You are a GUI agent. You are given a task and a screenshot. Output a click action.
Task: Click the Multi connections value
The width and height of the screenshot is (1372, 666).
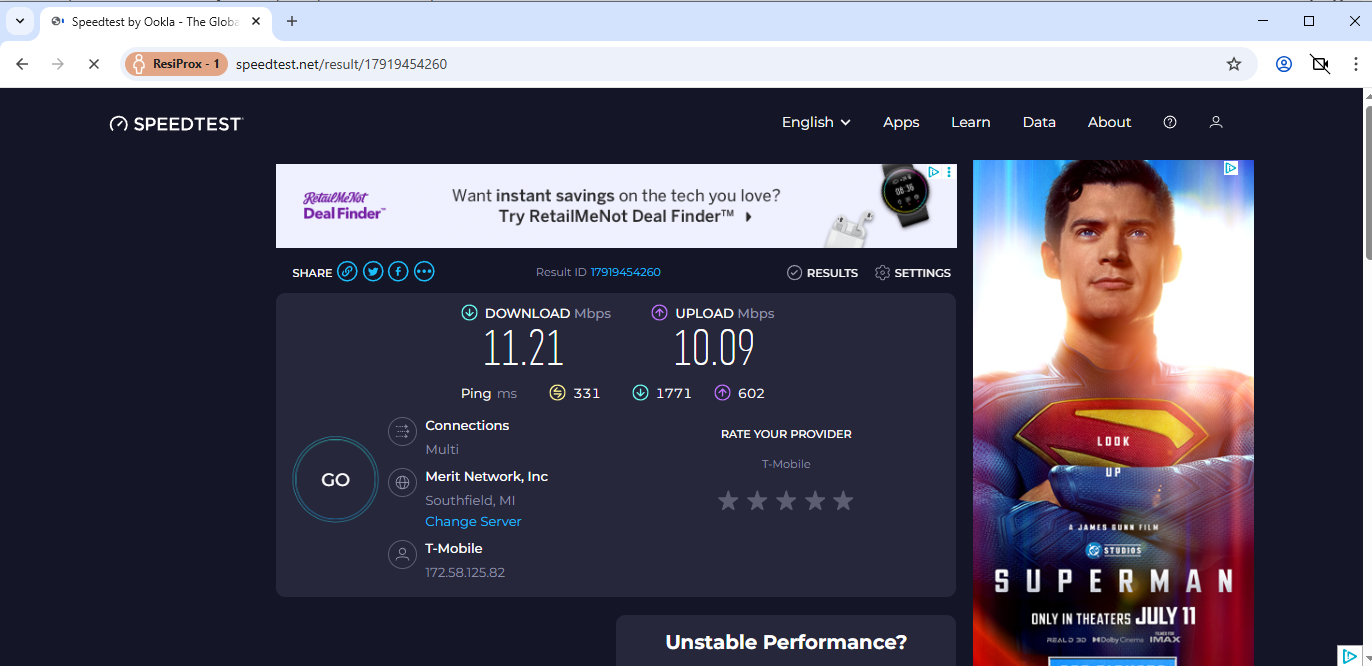pos(442,449)
